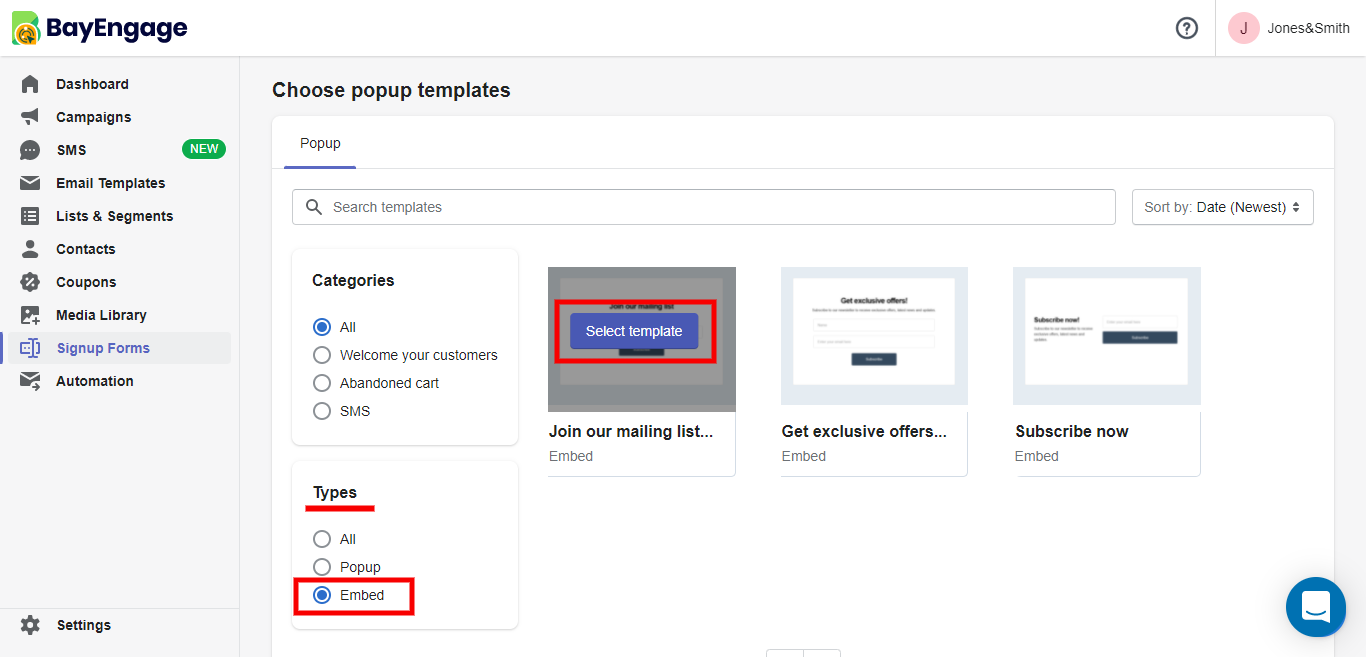Click the NEW badge beside SMS

click(204, 149)
